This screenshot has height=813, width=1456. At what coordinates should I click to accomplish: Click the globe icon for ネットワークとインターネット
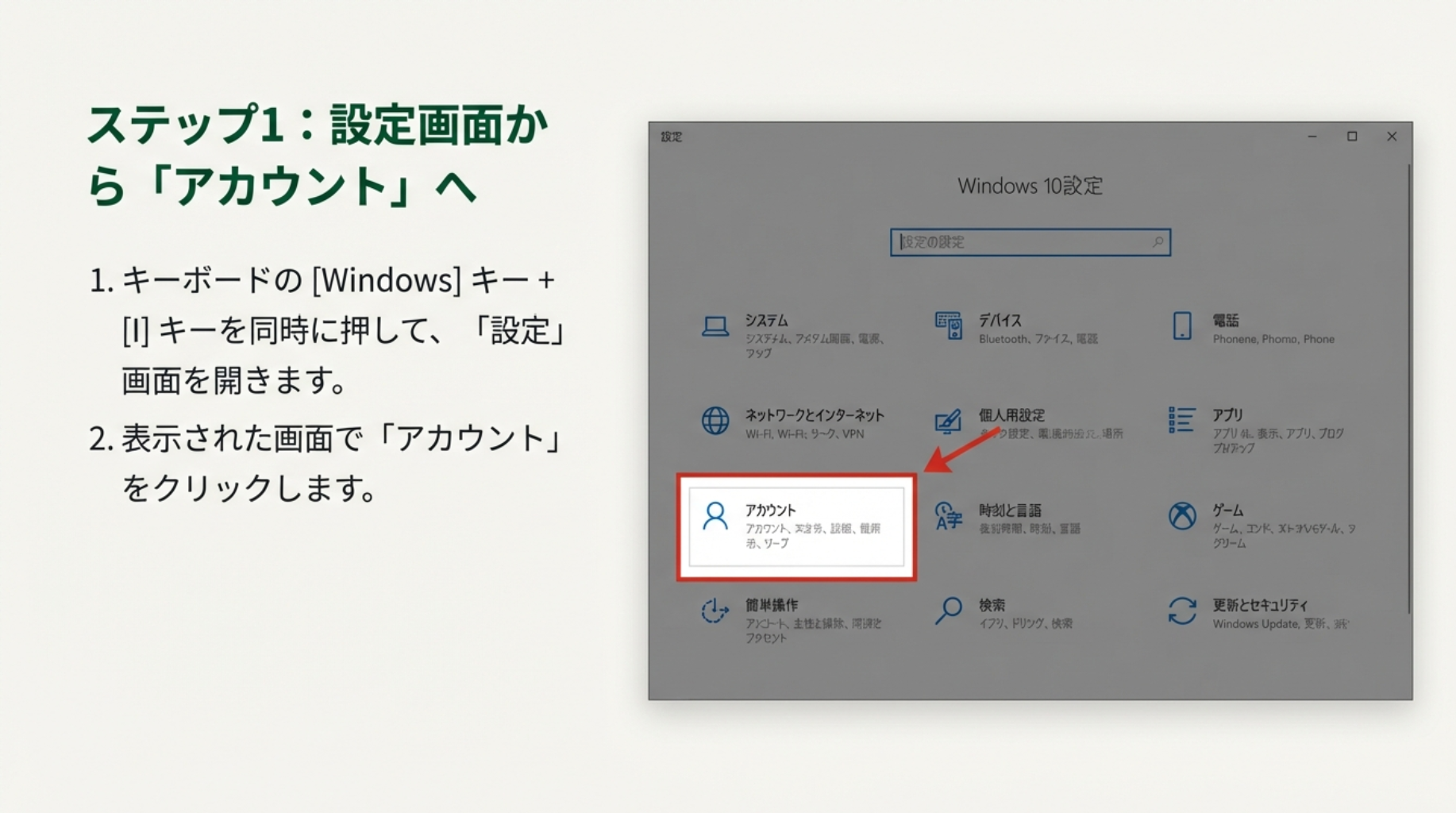(x=715, y=421)
